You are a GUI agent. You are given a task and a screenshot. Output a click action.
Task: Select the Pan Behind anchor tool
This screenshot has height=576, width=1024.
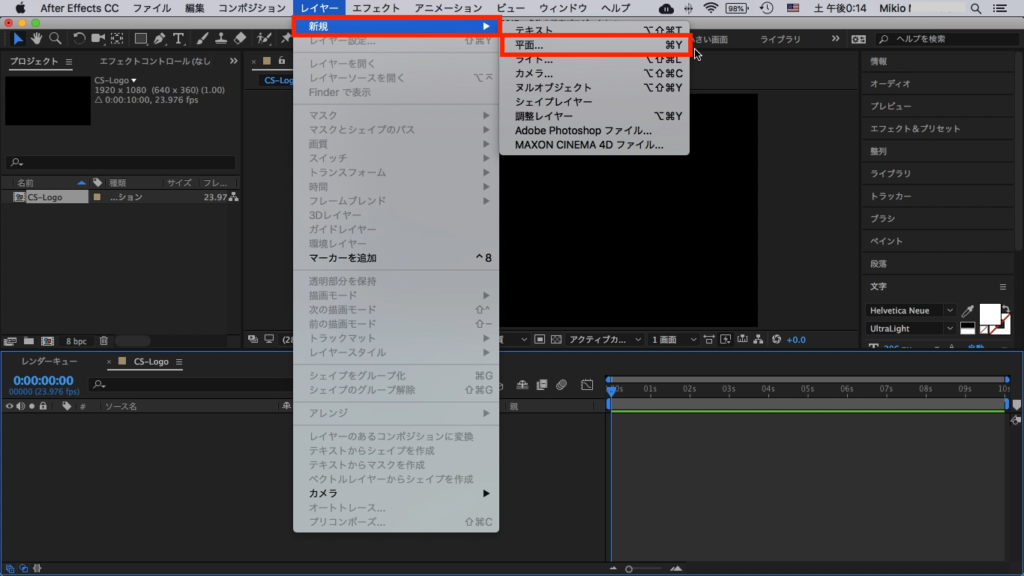pyautogui.click(x=118, y=39)
